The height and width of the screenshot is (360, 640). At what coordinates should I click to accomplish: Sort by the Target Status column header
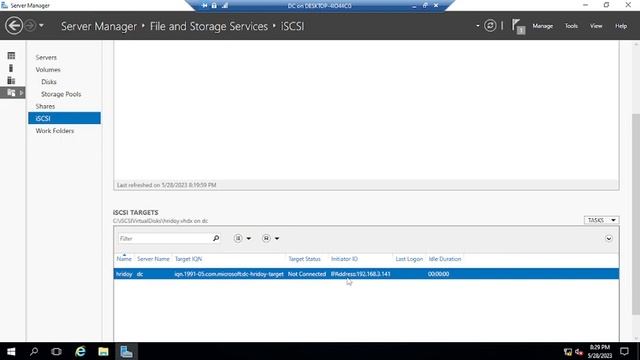tap(304, 259)
